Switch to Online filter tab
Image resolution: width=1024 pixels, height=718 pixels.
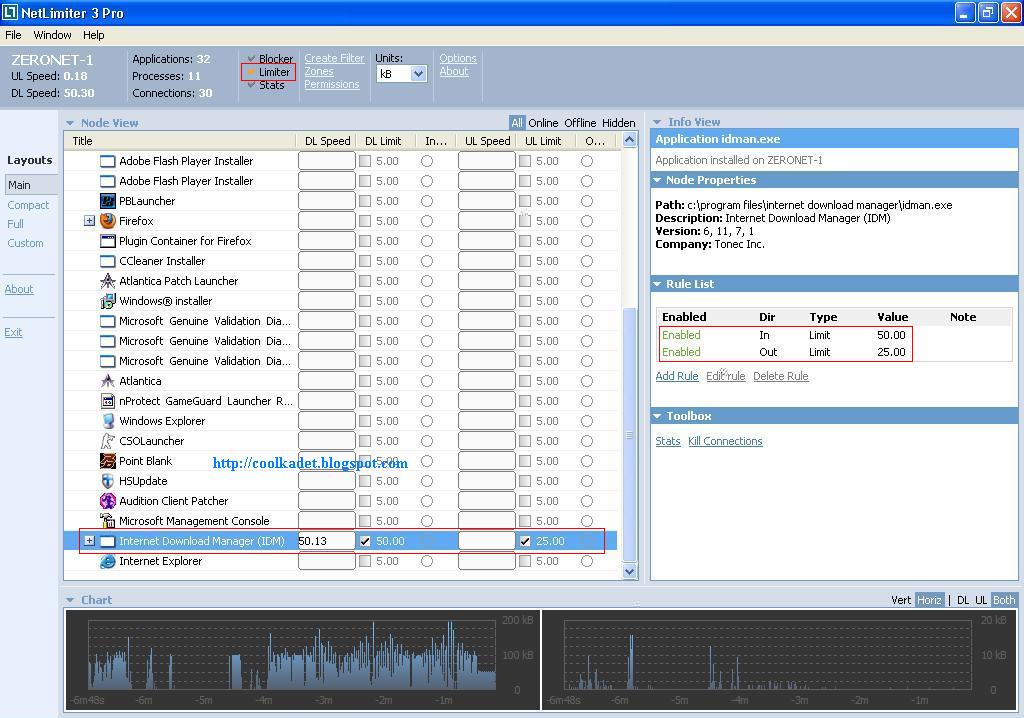[543, 123]
